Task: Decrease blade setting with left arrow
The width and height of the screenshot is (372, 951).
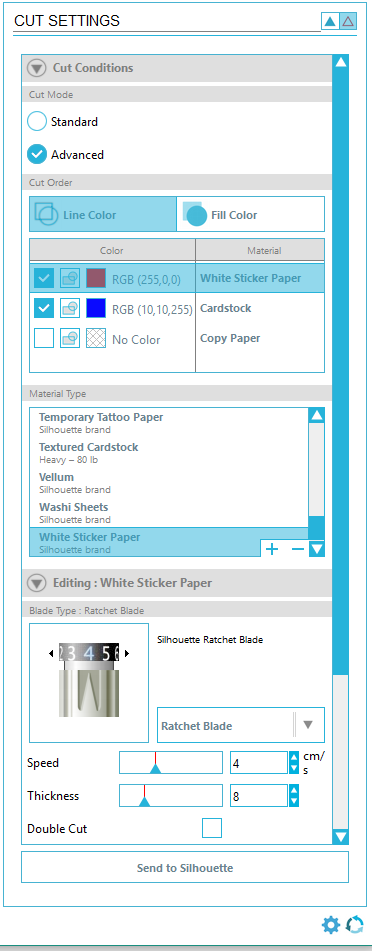Action: [x=51, y=653]
